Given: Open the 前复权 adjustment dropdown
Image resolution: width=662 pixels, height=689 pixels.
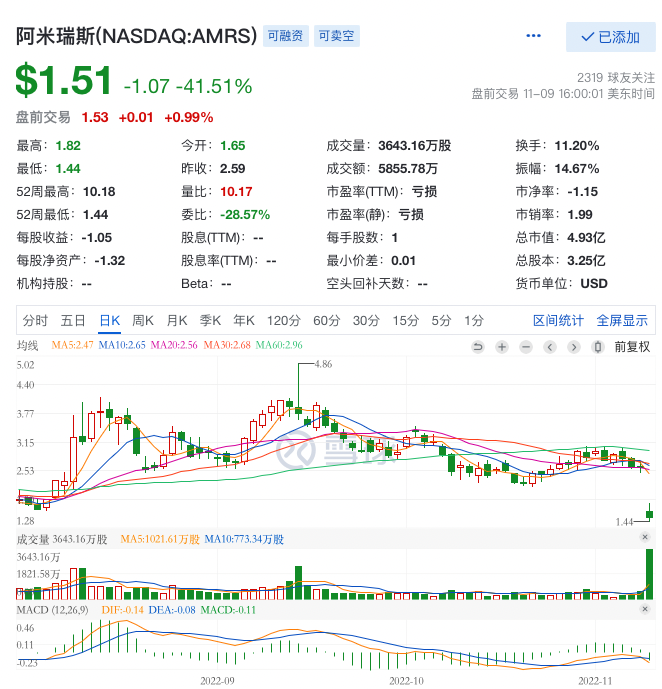Looking at the screenshot, I should (x=632, y=347).
